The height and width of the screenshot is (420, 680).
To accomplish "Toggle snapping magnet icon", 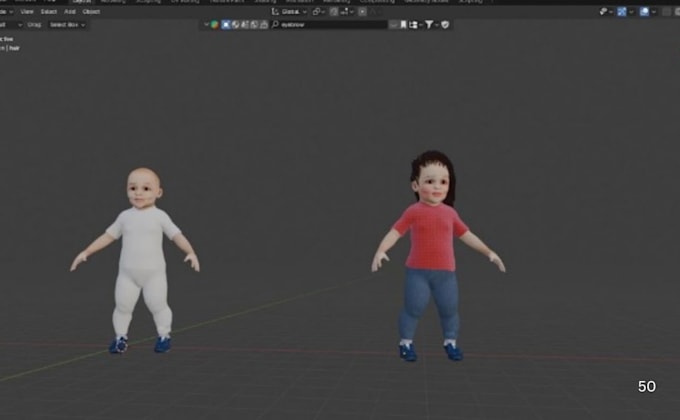I will point(333,12).
